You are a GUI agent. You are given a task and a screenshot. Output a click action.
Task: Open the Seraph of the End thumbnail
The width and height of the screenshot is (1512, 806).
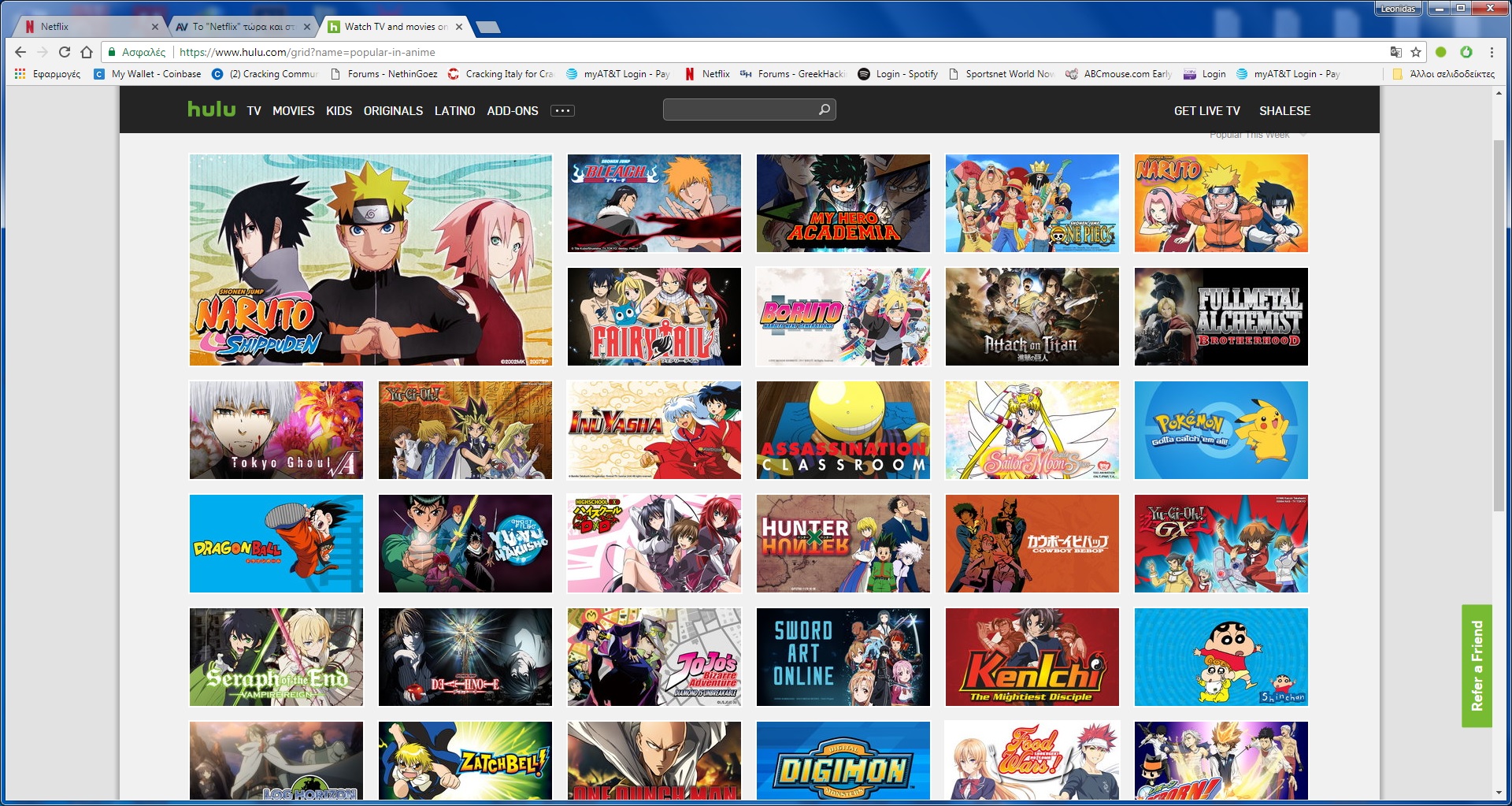click(276, 657)
